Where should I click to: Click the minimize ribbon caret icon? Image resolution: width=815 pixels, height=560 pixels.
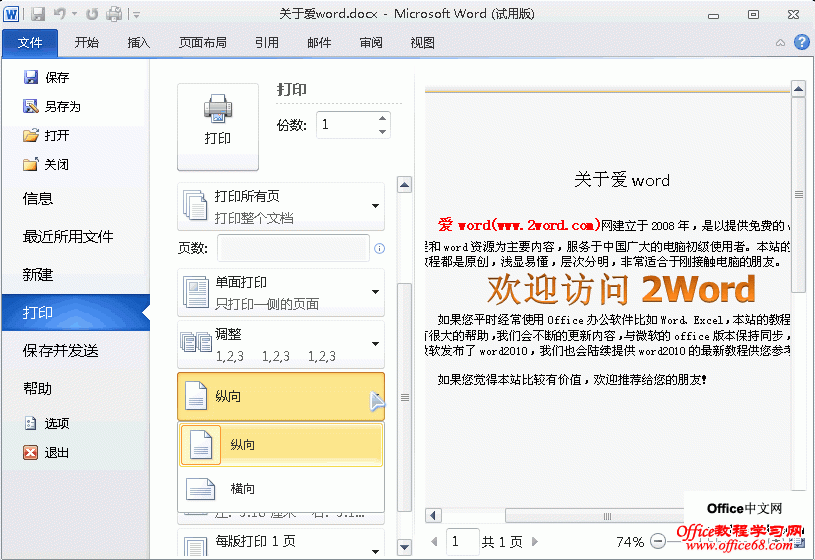pyautogui.click(x=780, y=43)
